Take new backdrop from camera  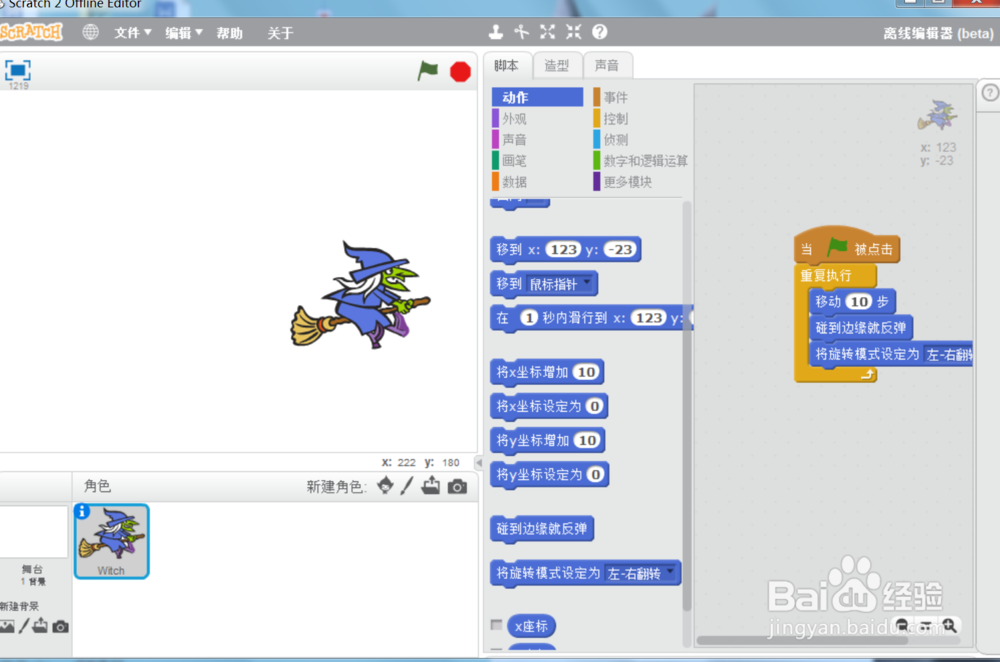click(x=61, y=626)
